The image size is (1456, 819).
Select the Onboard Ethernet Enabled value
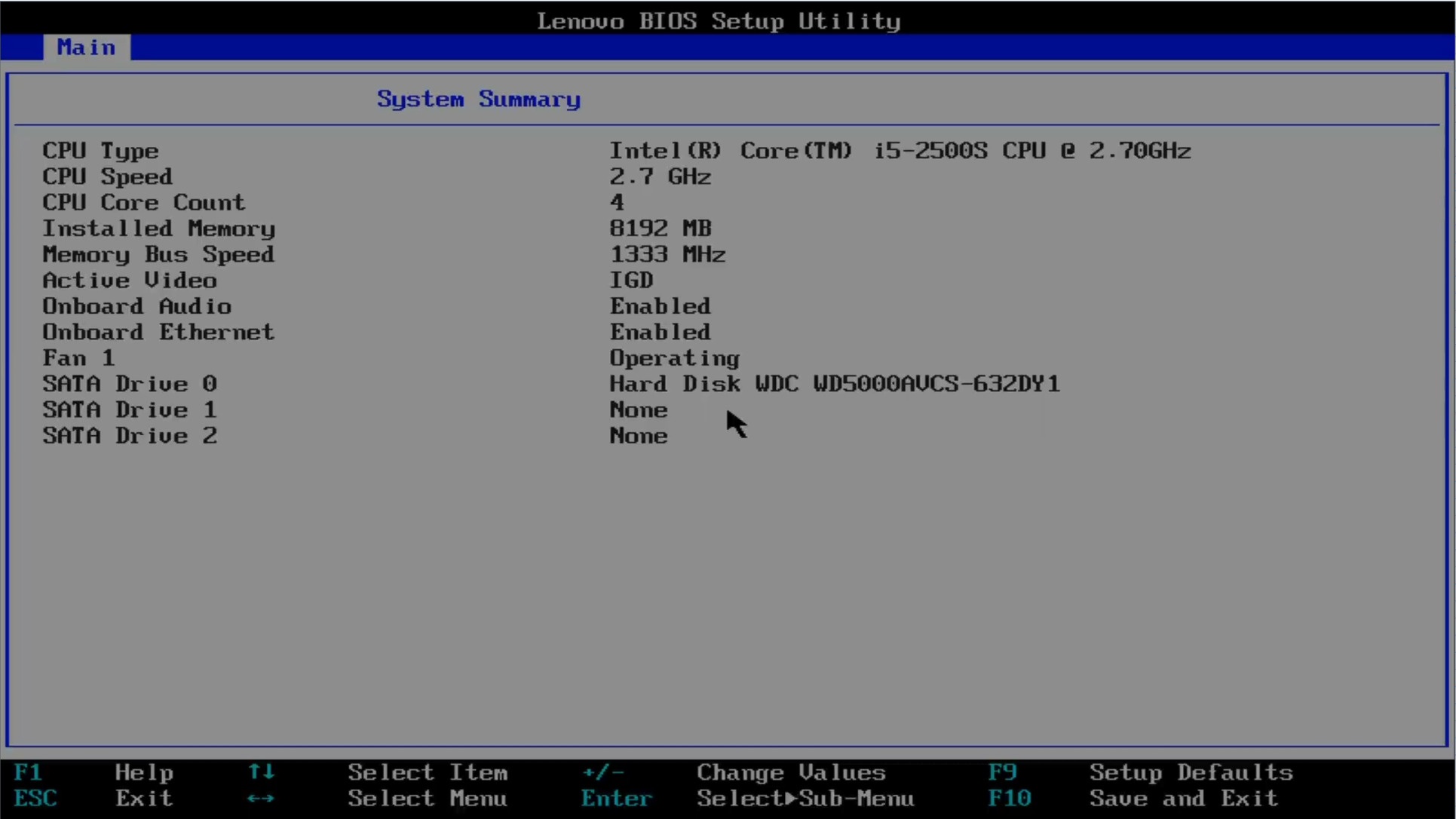pyautogui.click(x=660, y=332)
